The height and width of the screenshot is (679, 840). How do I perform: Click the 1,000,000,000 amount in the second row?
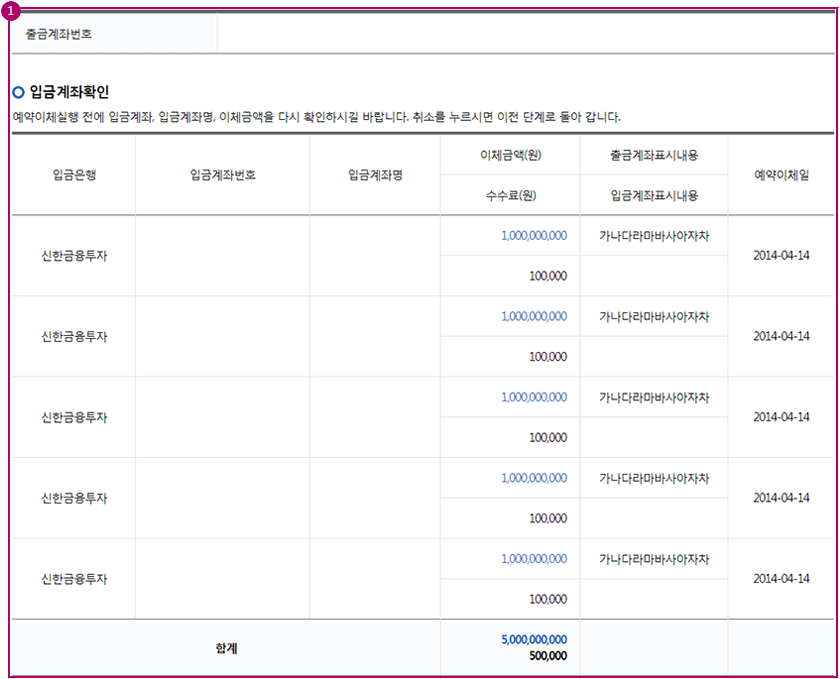tap(534, 316)
